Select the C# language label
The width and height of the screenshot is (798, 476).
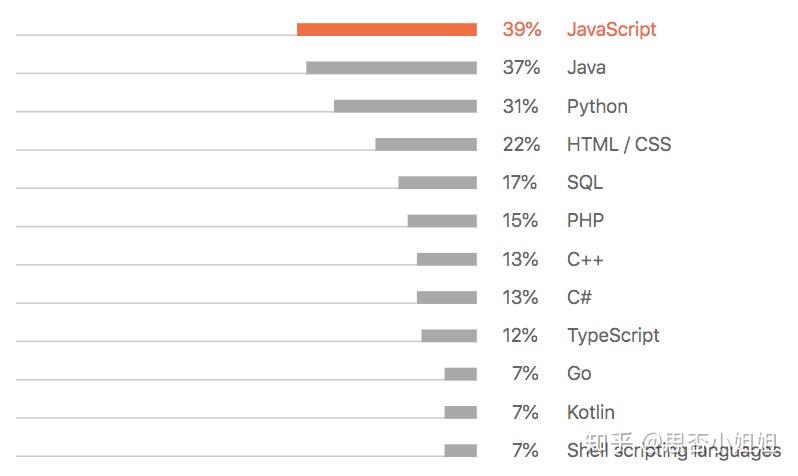click(x=580, y=297)
